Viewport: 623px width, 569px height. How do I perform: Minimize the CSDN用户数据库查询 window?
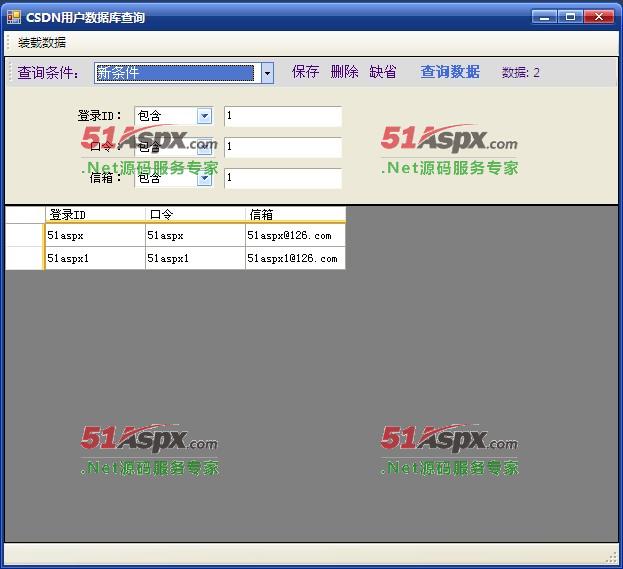[544, 17]
